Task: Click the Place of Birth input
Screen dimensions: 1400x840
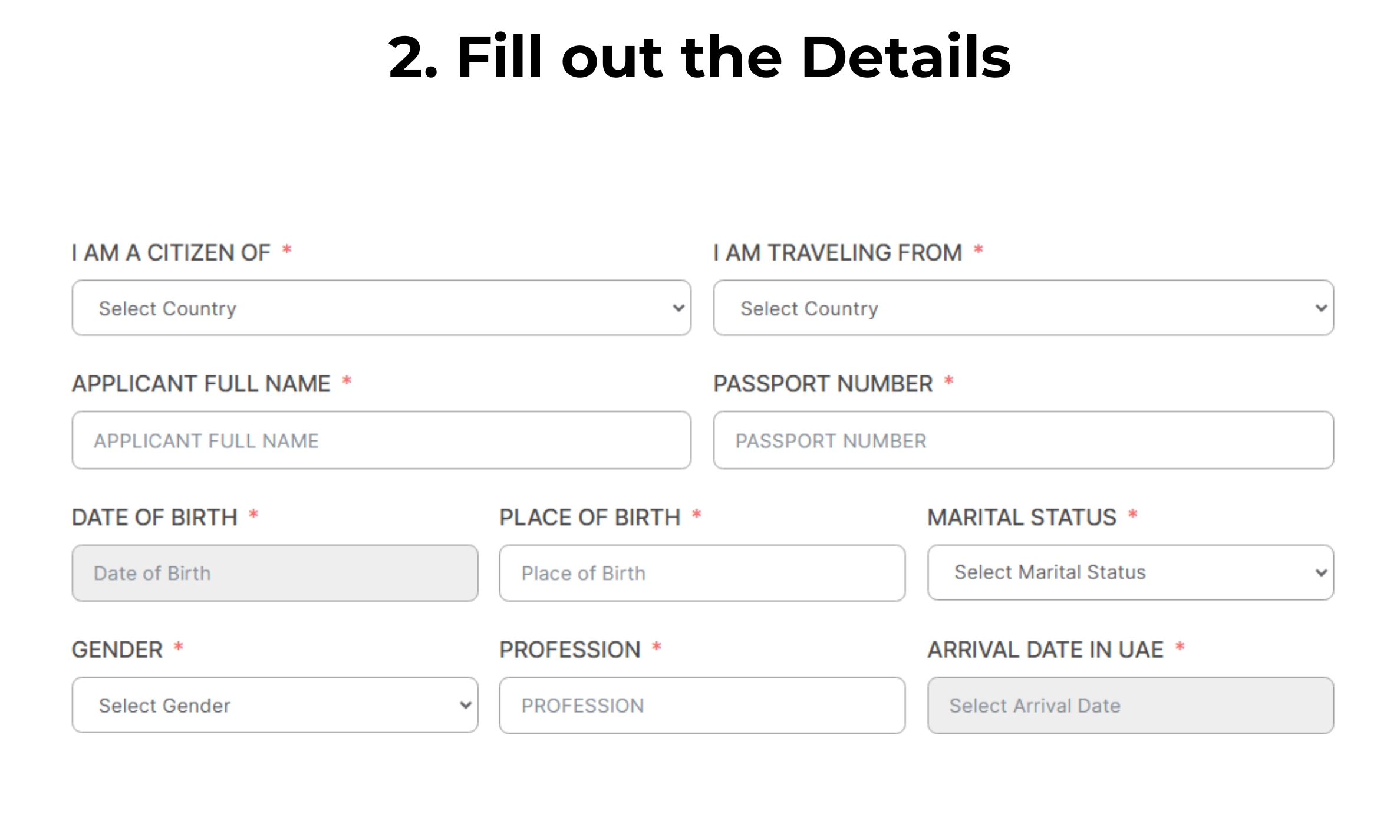Action: click(701, 573)
